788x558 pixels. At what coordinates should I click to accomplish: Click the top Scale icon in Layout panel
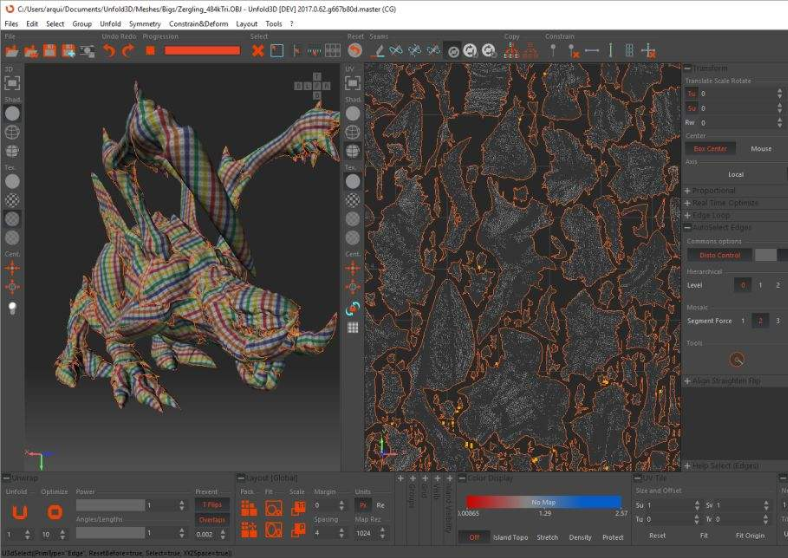tap(298, 509)
